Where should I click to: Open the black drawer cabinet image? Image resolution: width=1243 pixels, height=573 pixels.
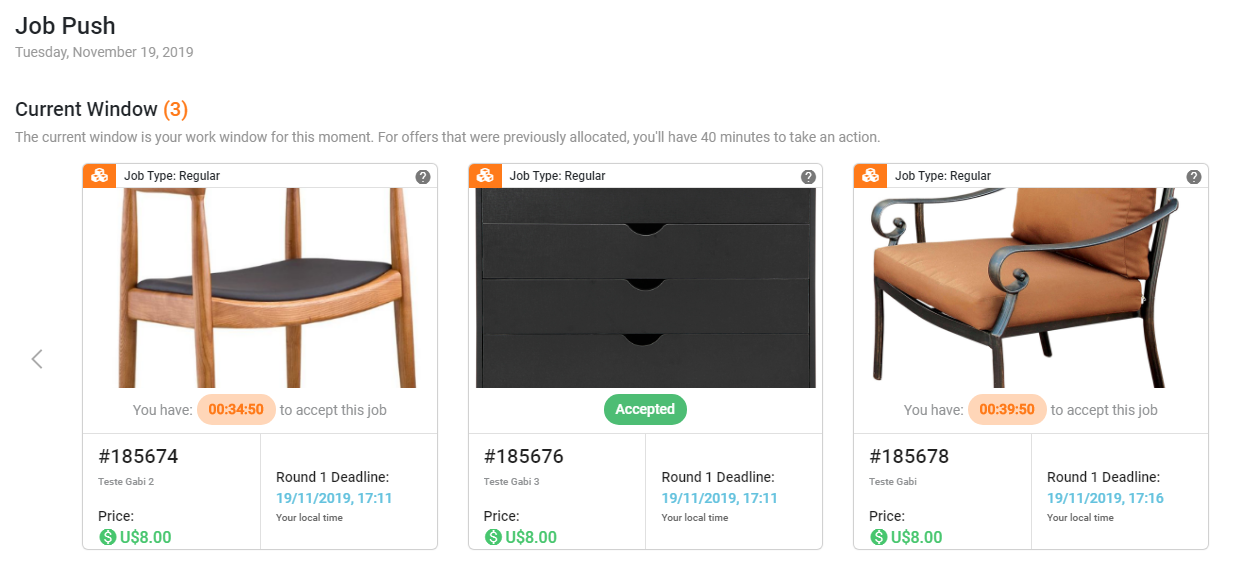tap(645, 288)
